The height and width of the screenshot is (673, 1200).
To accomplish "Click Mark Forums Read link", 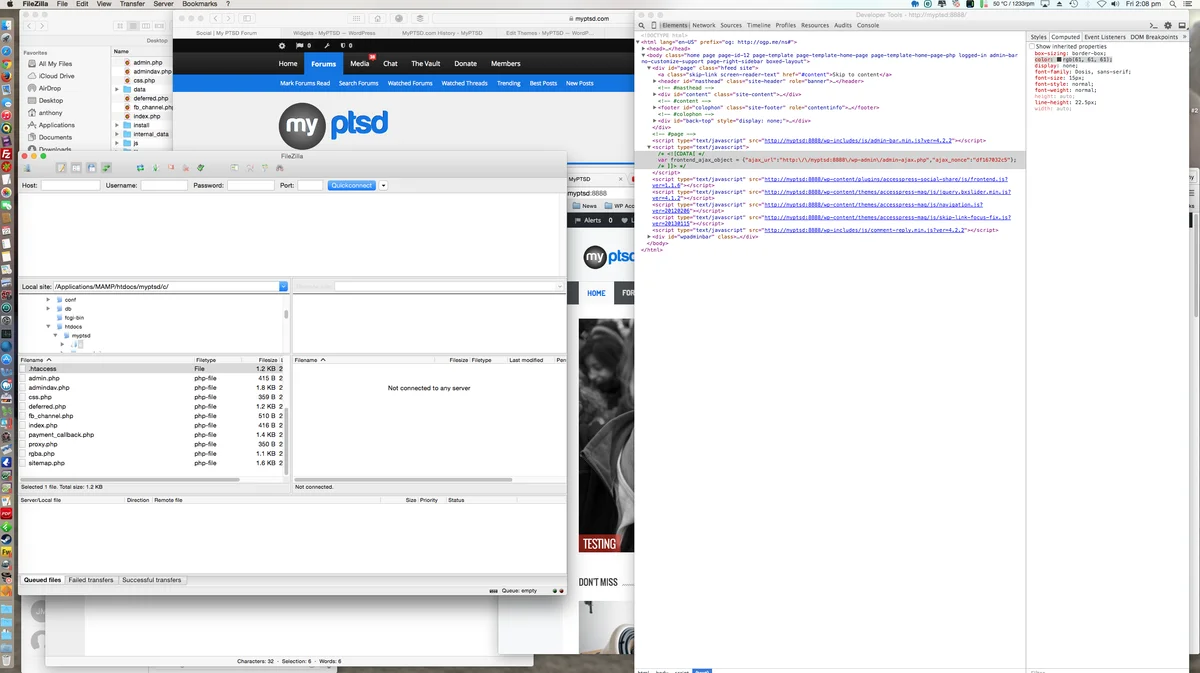I will coord(305,84).
